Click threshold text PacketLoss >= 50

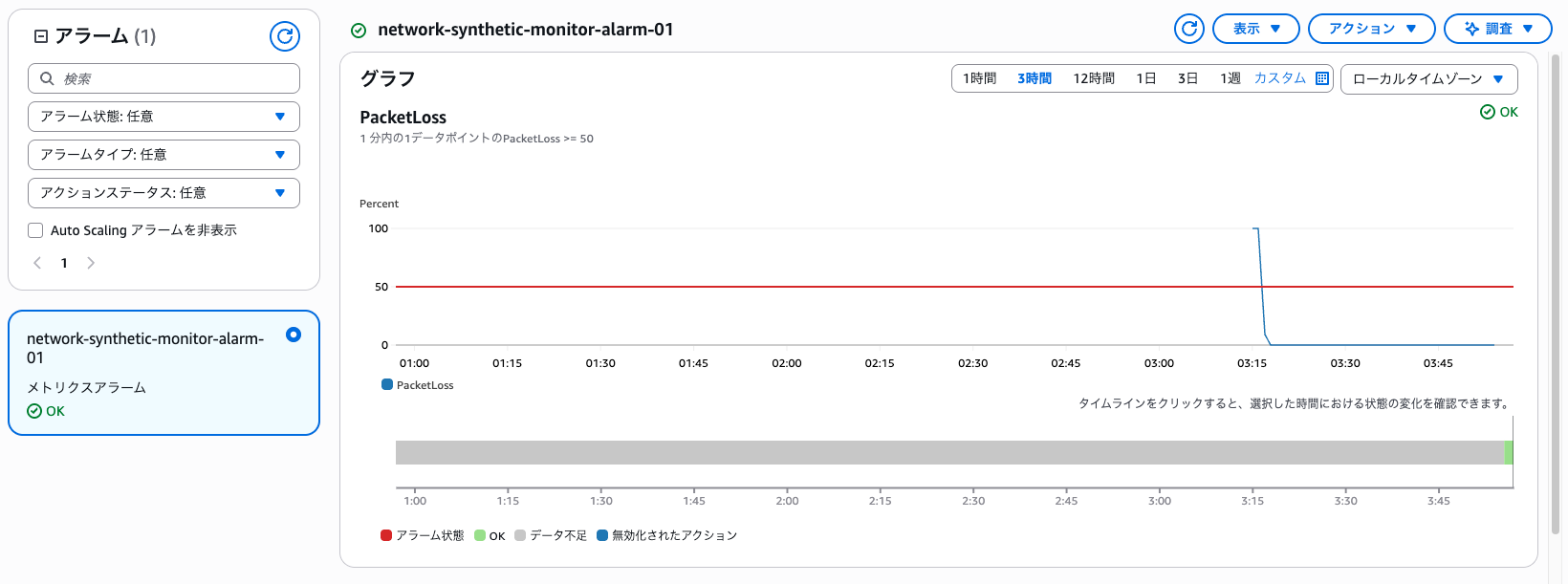pyautogui.click(x=548, y=139)
